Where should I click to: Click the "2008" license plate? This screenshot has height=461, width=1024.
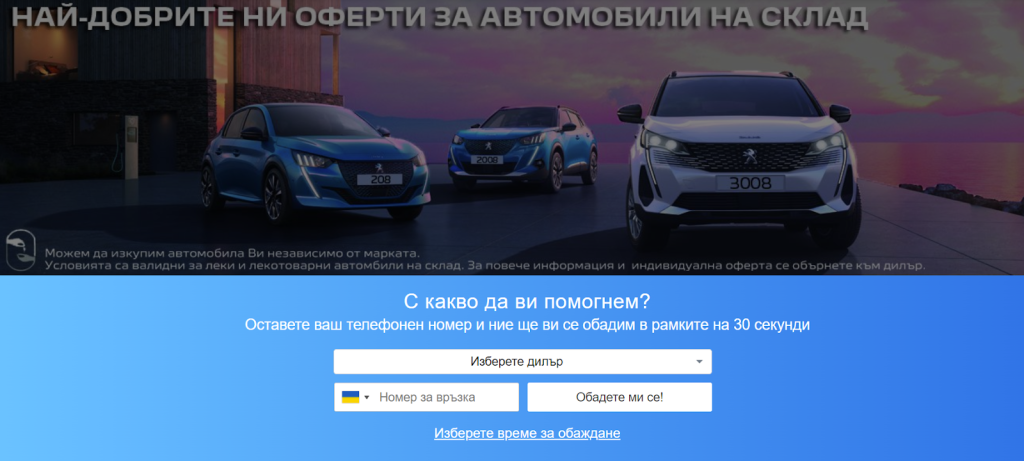pos(487,159)
